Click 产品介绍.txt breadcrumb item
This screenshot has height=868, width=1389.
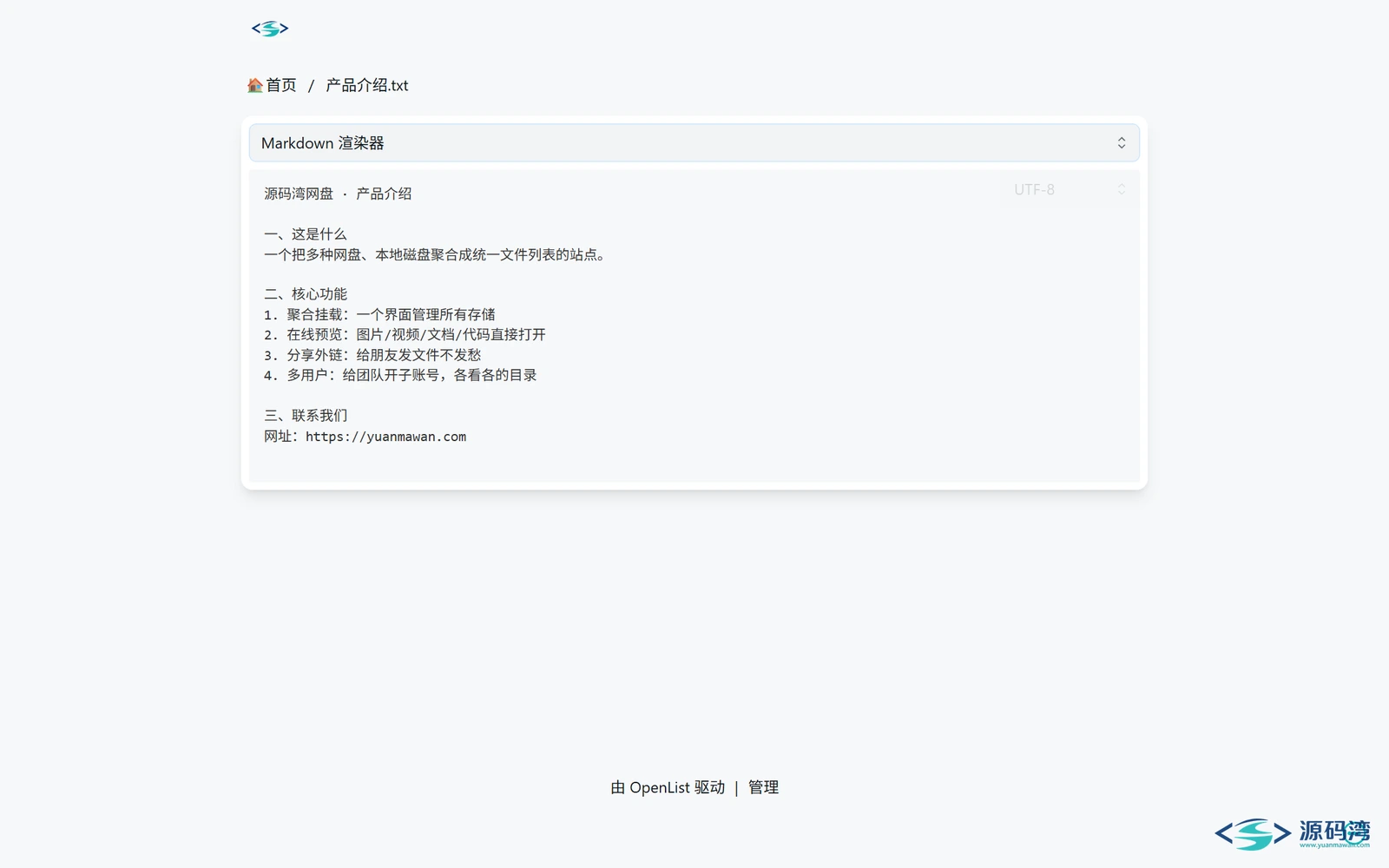tap(366, 85)
